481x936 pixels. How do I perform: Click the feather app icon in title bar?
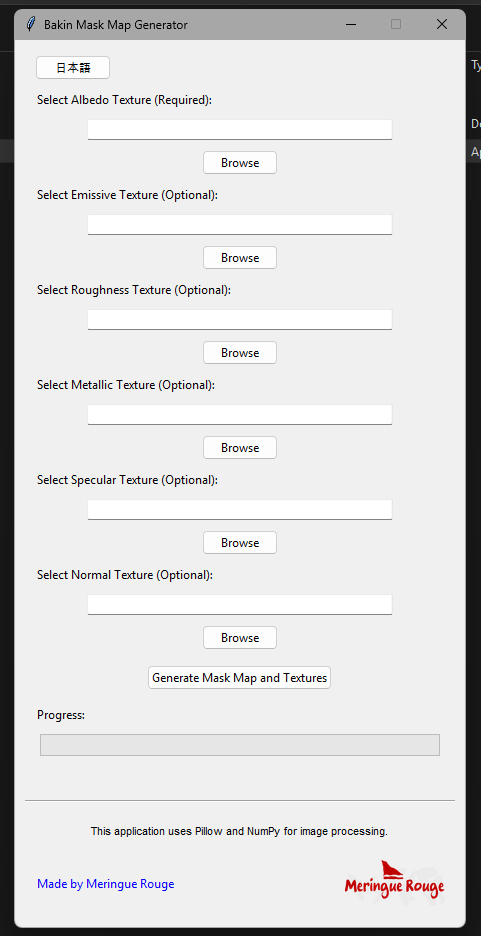(30, 24)
